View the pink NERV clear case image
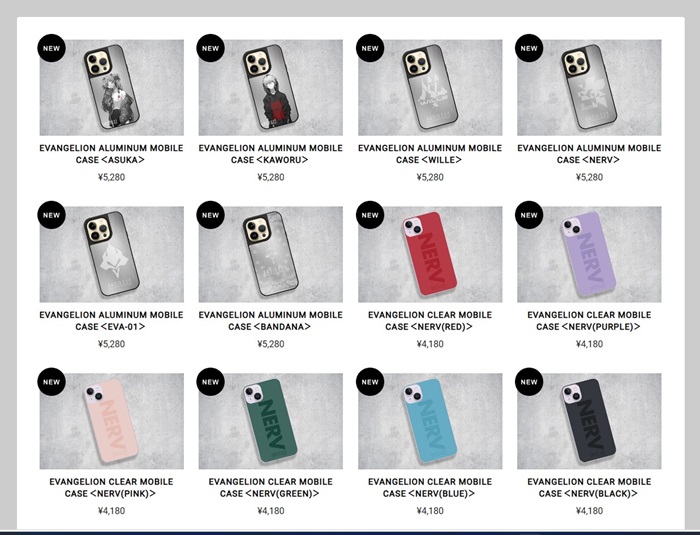Image resolution: width=700 pixels, height=535 pixels. 112,421
